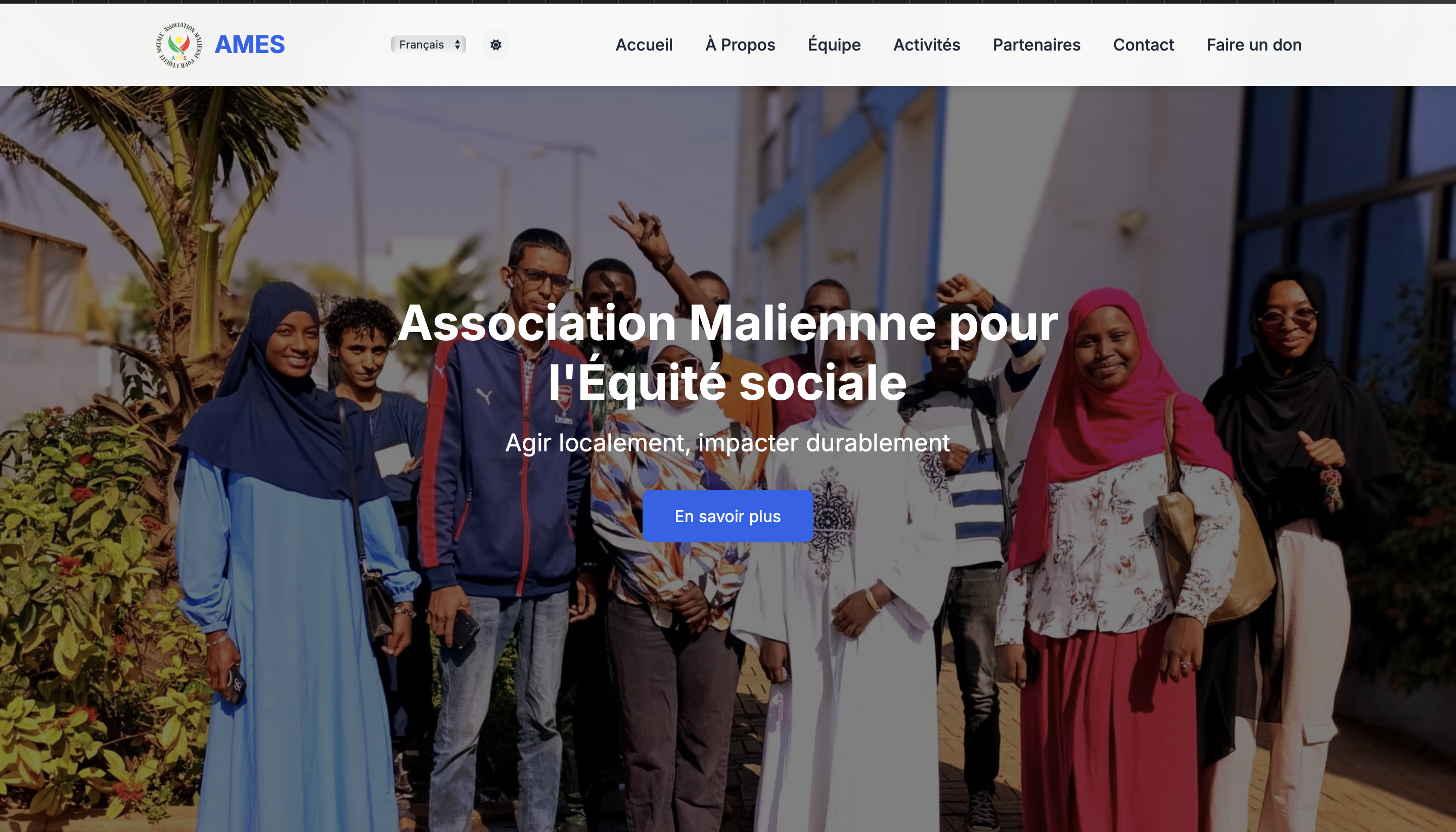Click the Agir localement, impacter durablement tagline
The height and width of the screenshot is (832, 1456).
(727, 442)
